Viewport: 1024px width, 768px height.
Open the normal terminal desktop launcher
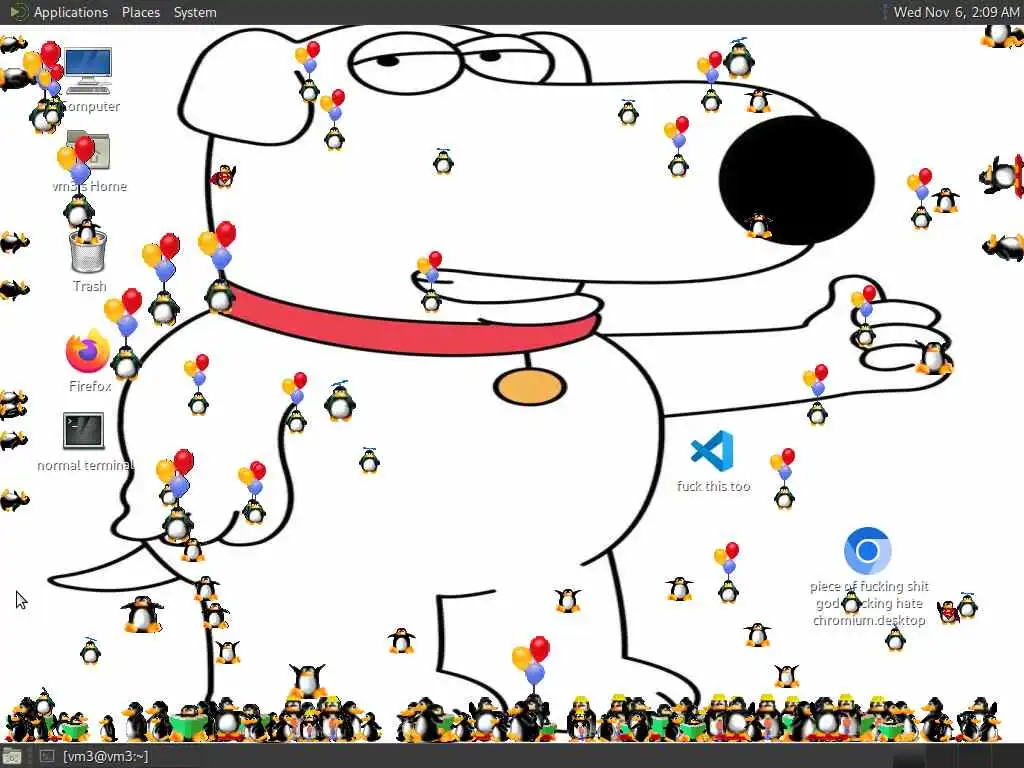click(84, 430)
